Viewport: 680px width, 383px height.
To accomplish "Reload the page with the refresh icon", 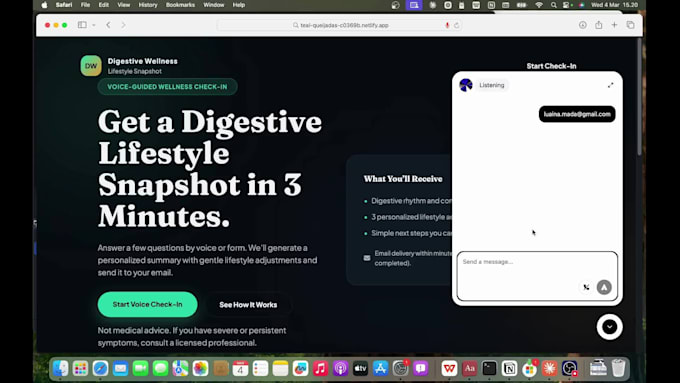I will click(x=456, y=25).
